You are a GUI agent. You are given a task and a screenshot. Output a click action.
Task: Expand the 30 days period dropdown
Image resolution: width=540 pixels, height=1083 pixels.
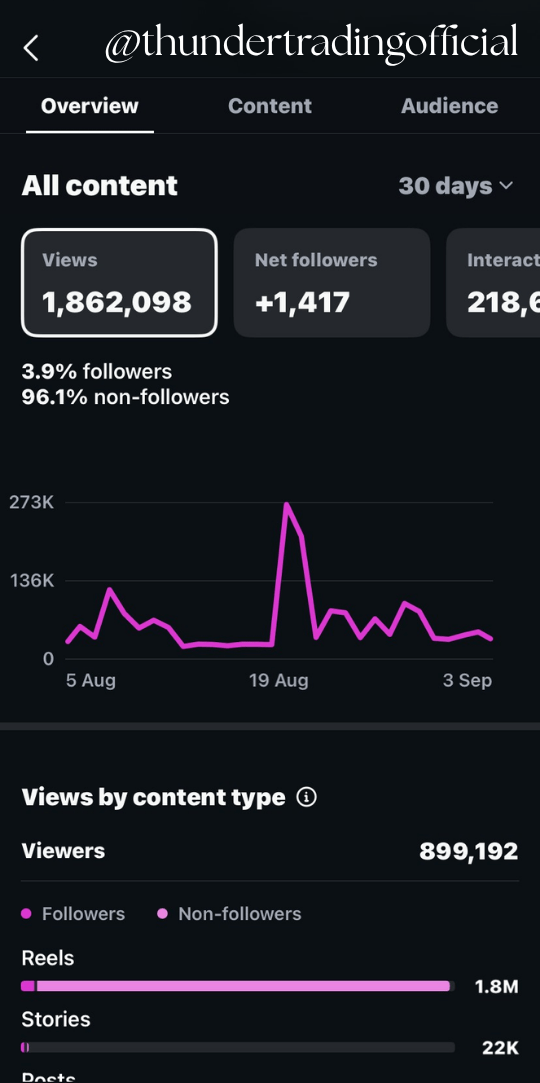(456, 186)
